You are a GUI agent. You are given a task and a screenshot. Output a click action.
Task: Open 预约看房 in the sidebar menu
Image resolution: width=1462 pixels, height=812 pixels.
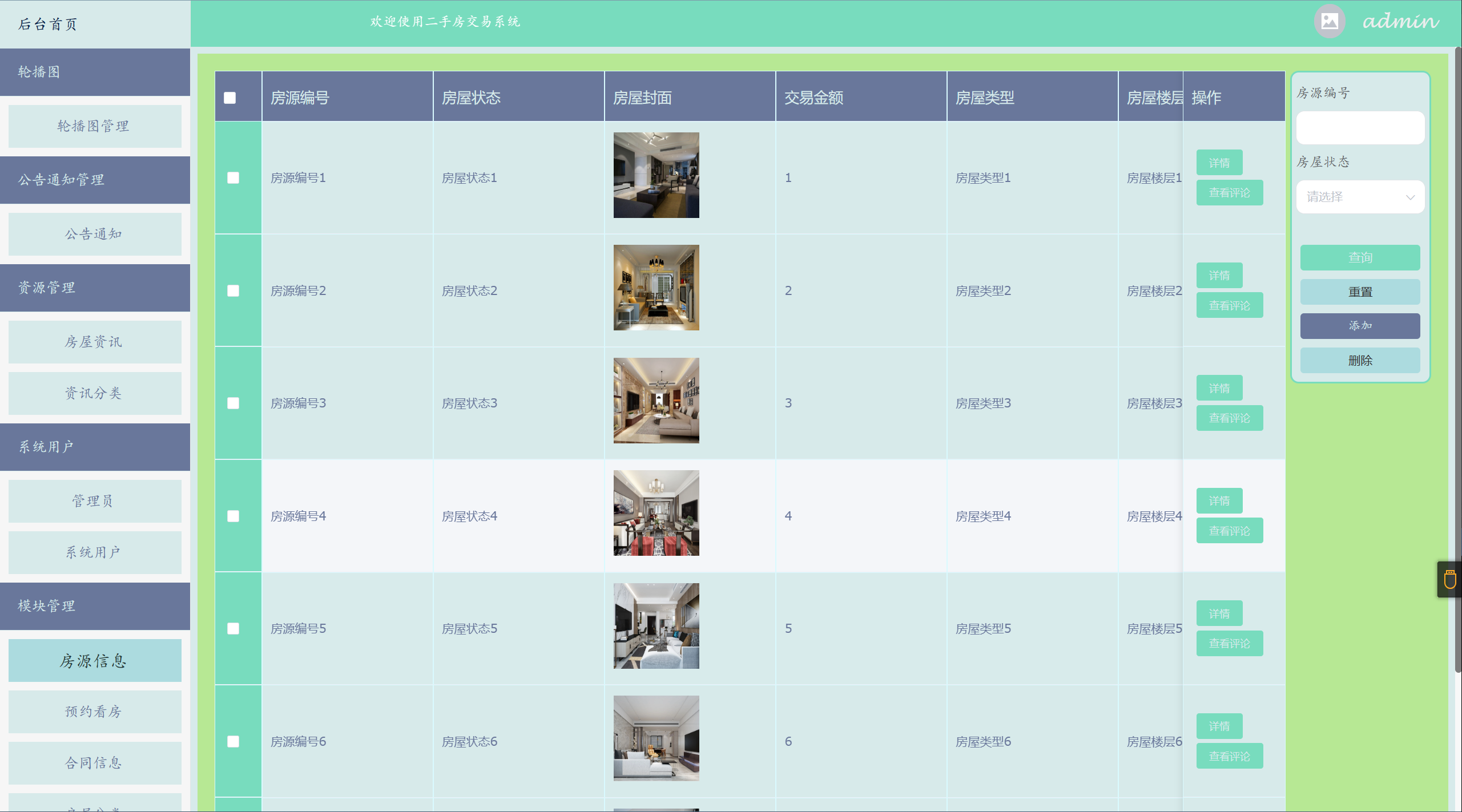(x=95, y=712)
